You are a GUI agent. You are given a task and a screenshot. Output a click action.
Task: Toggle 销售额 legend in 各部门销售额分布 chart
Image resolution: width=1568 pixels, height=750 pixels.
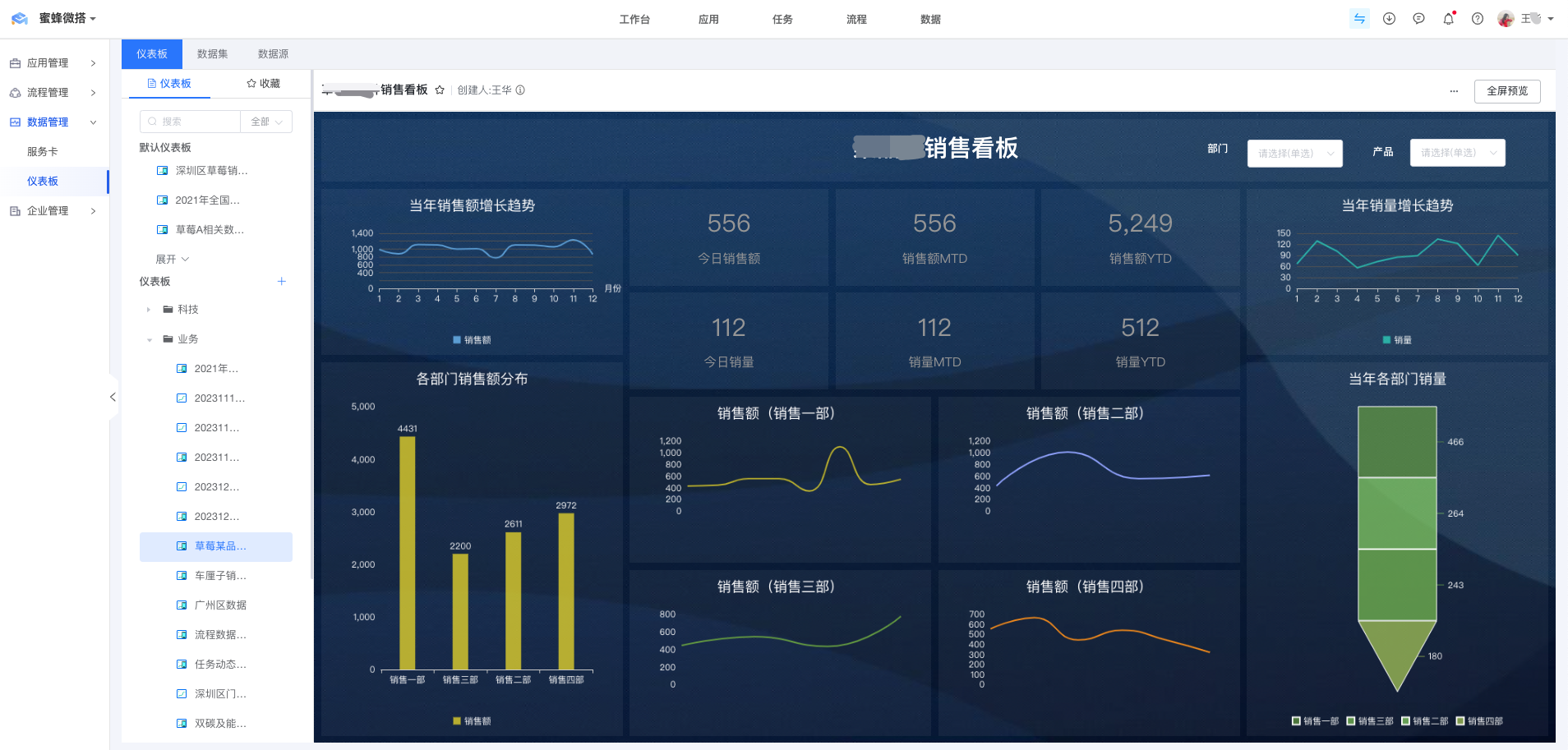(472, 721)
